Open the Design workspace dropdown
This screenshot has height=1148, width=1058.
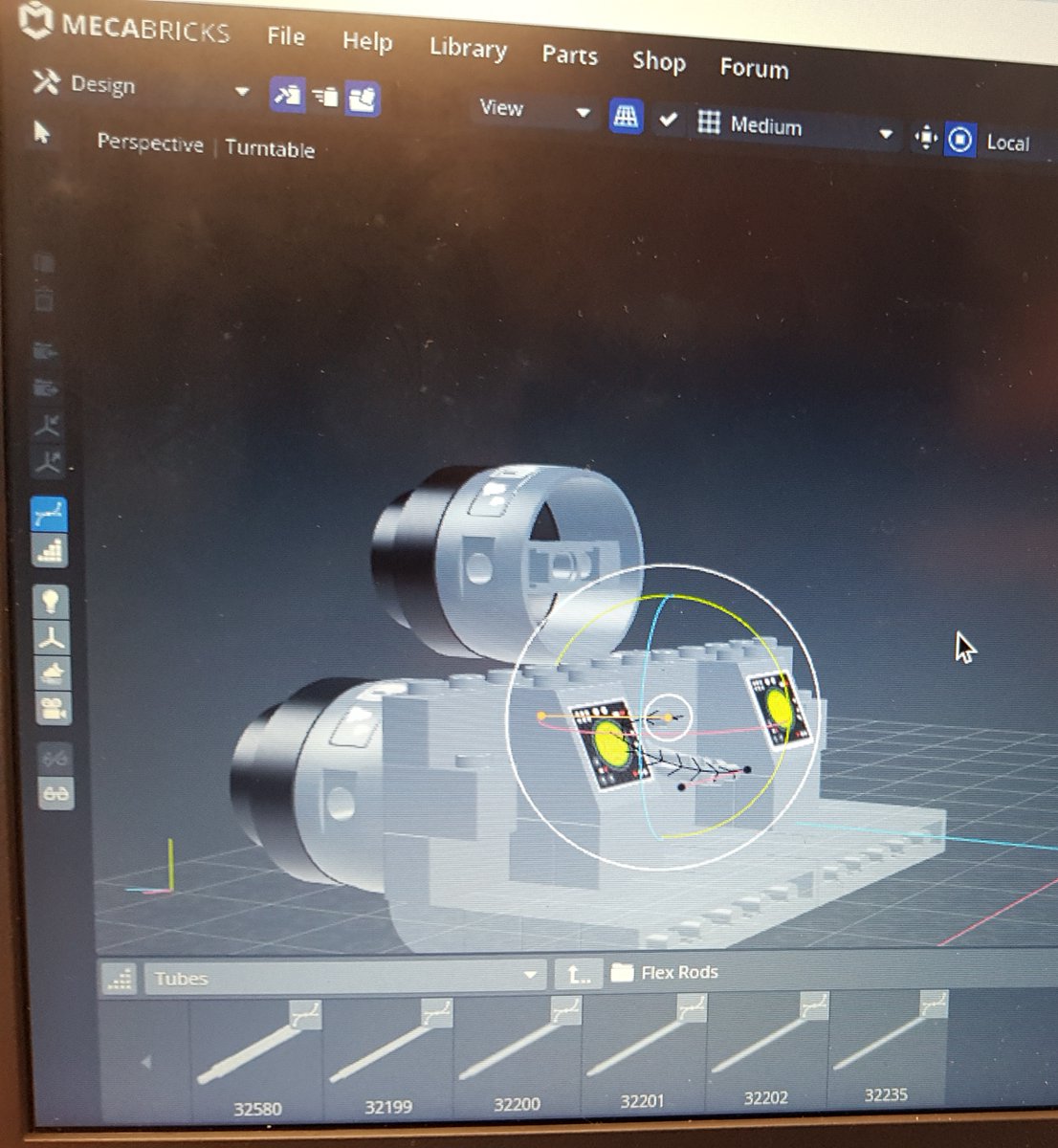point(142,86)
